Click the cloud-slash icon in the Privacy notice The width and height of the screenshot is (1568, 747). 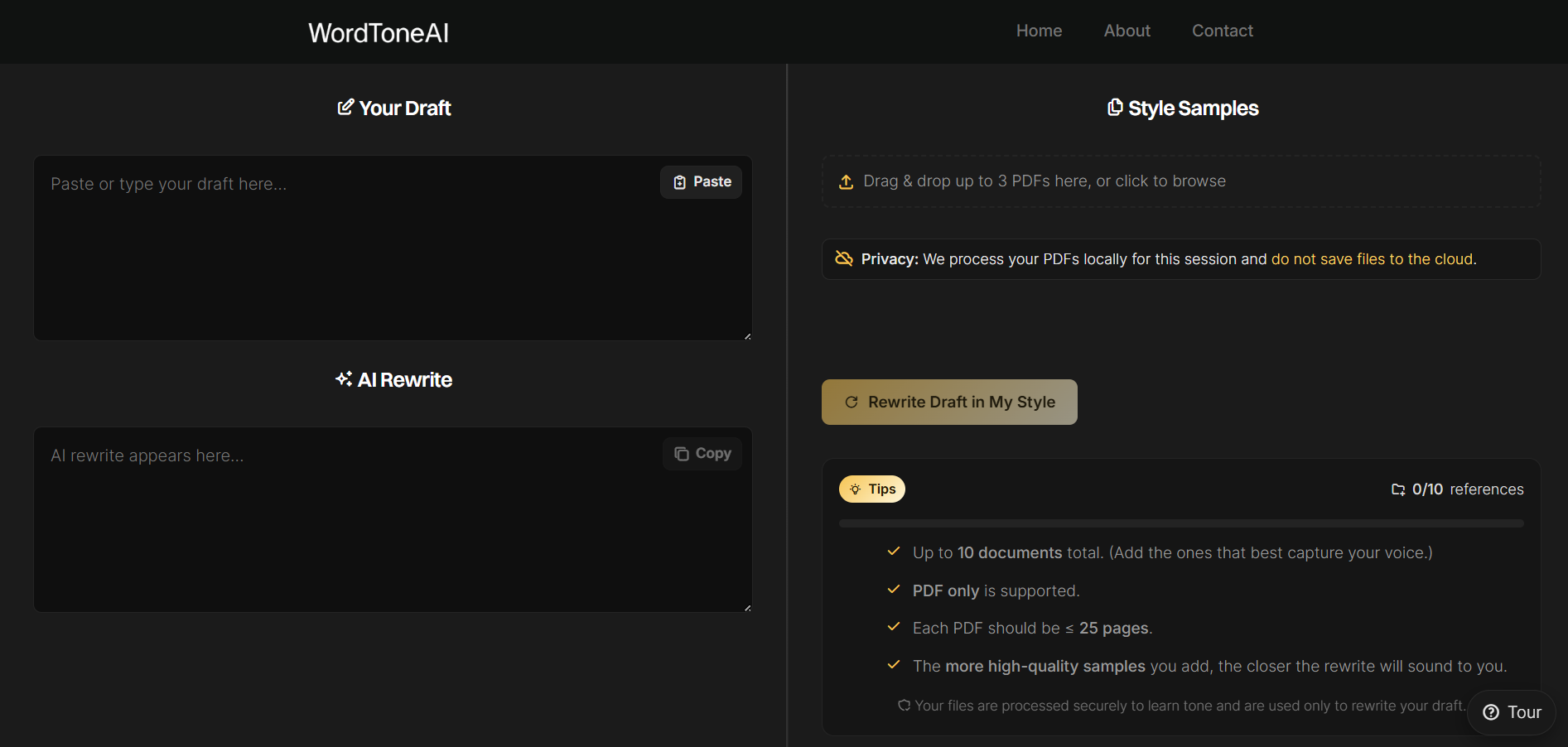pos(844,258)
